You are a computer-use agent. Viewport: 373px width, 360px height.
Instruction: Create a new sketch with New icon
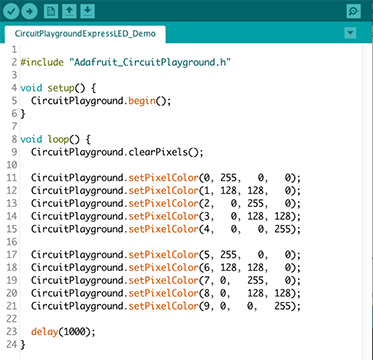point(51,11)
